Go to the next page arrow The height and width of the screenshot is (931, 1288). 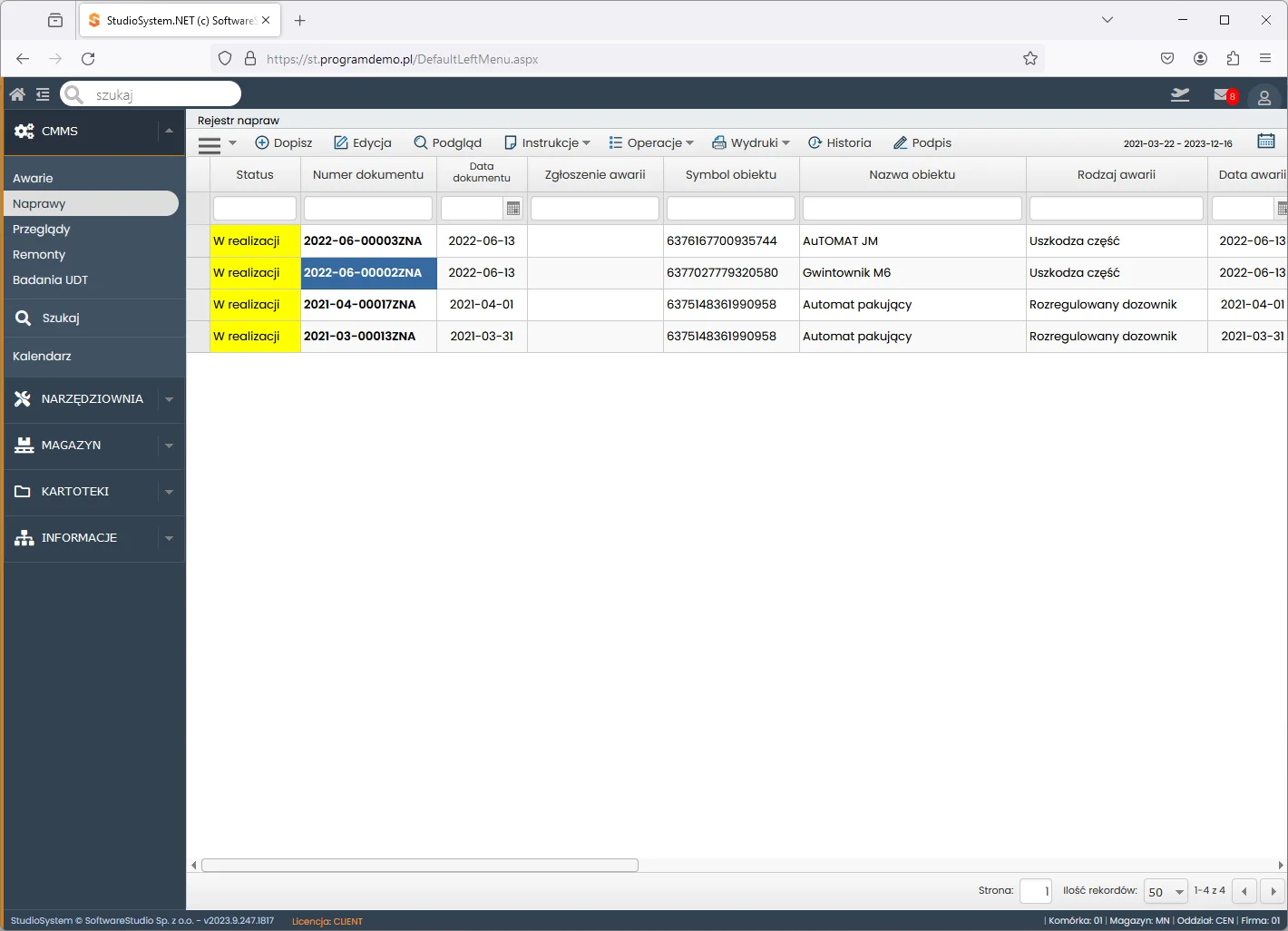point(1273,892)
